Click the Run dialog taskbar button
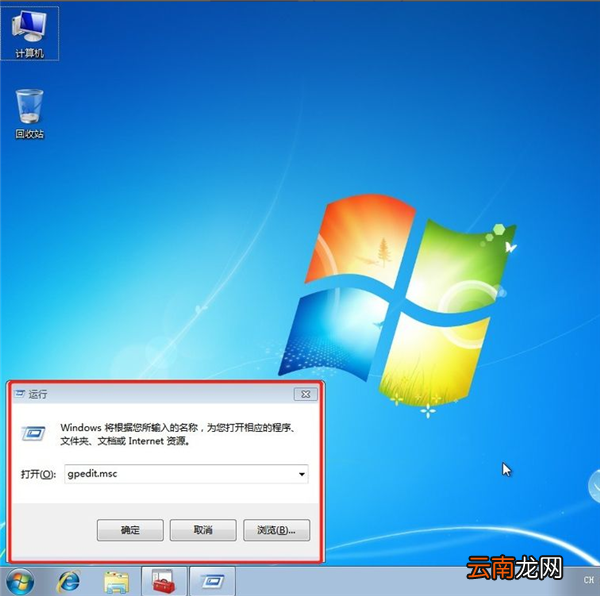The image size is (600, 596). 212,581
